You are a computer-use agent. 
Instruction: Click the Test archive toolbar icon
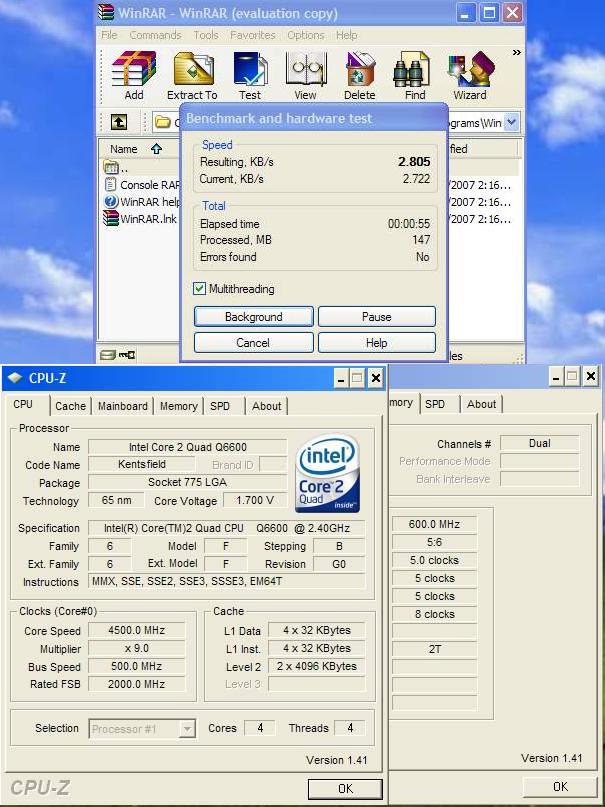coord(250,75)
